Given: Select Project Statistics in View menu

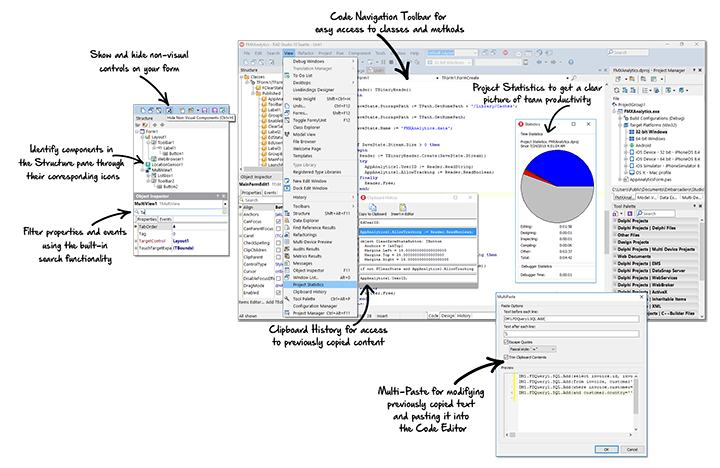Looking at the screenshot, I should 321,285.
